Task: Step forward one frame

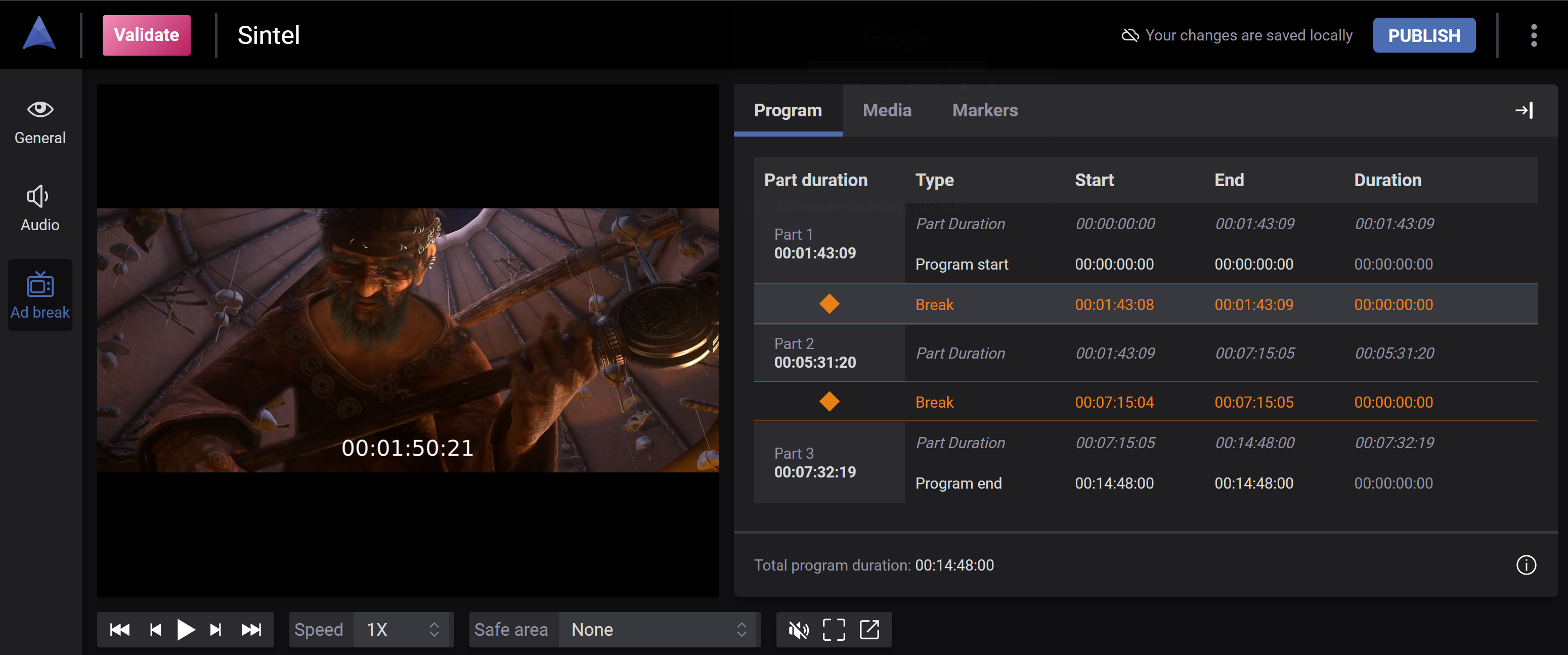Action: tap(215, 629)
